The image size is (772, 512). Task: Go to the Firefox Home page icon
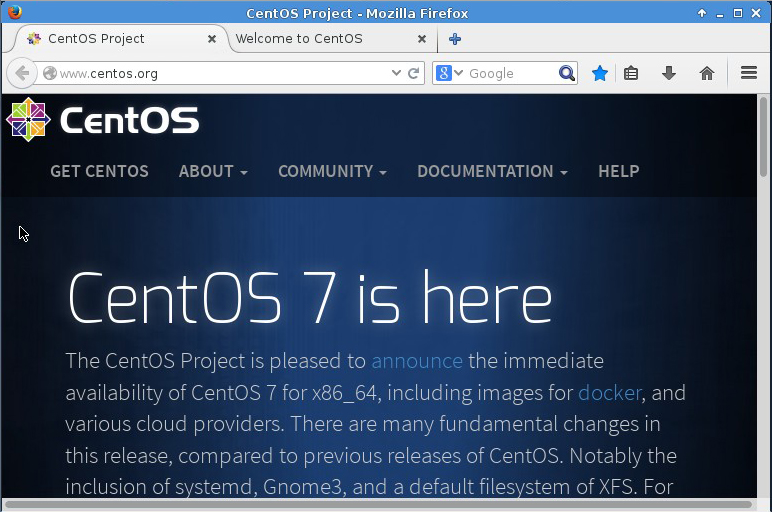coord(707,73)
